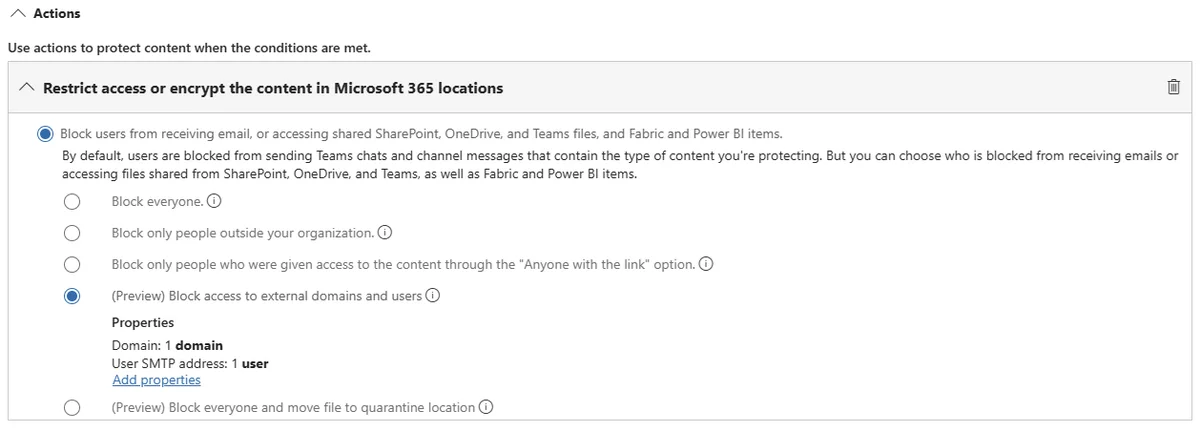Click the Domain: 1 domain property line

click(167, 346)
